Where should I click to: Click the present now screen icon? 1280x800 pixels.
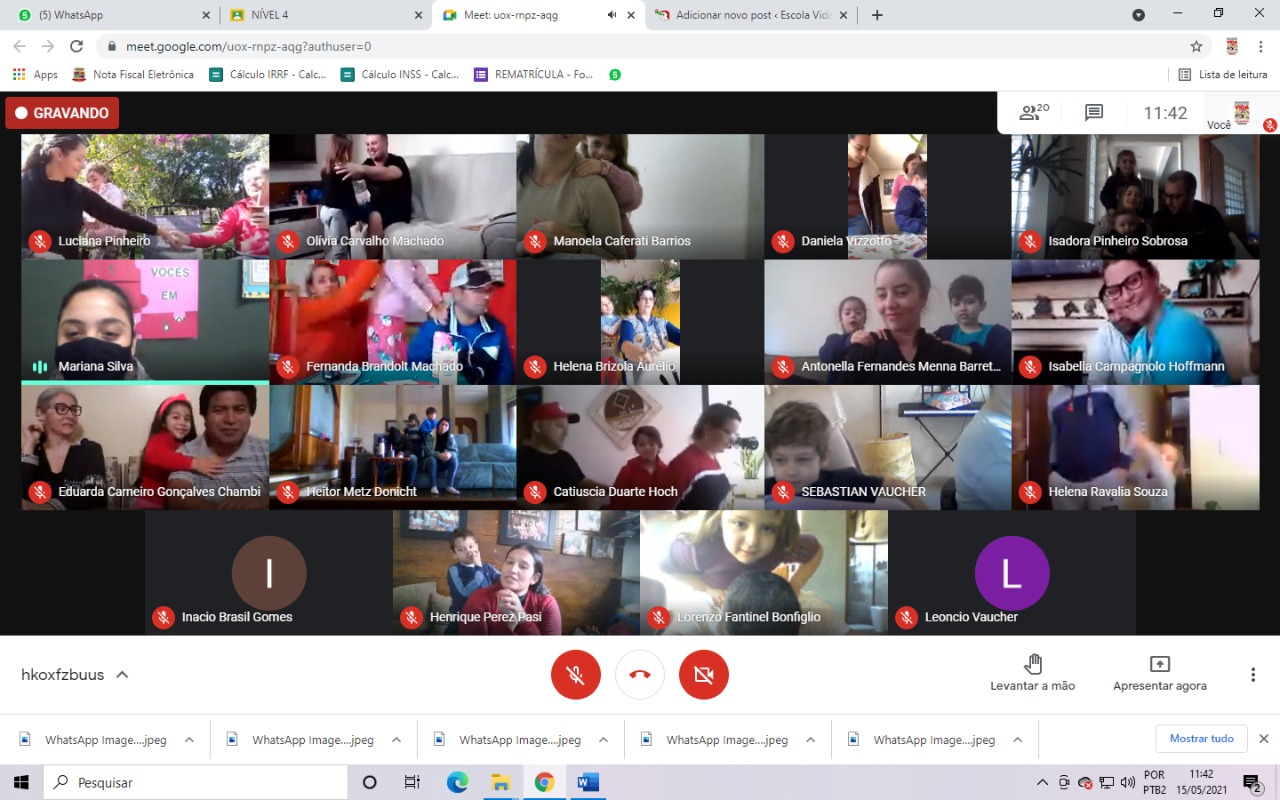coord(1159,664)
